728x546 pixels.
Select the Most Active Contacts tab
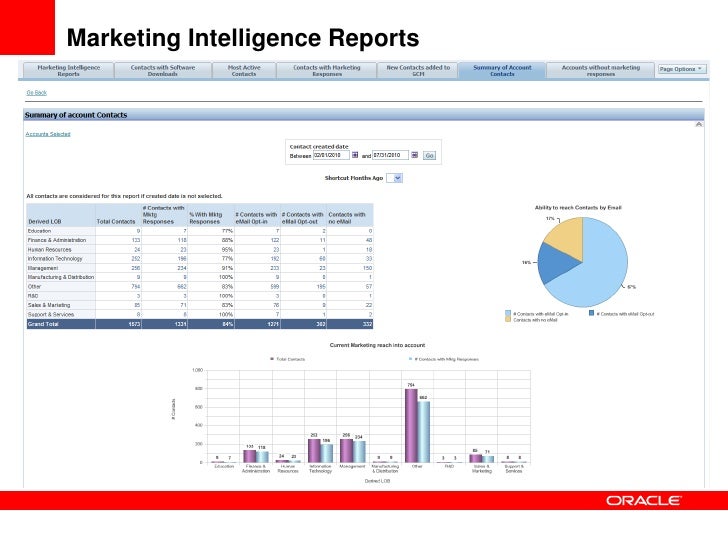point(244,71)
